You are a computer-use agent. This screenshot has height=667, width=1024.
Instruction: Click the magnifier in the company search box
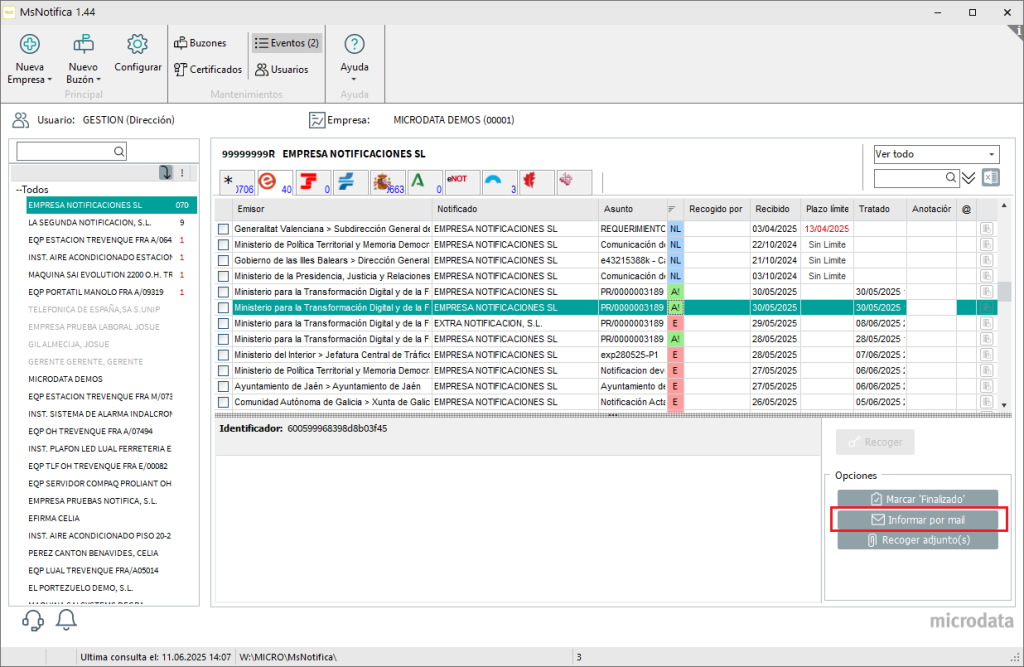click(119, 152)
